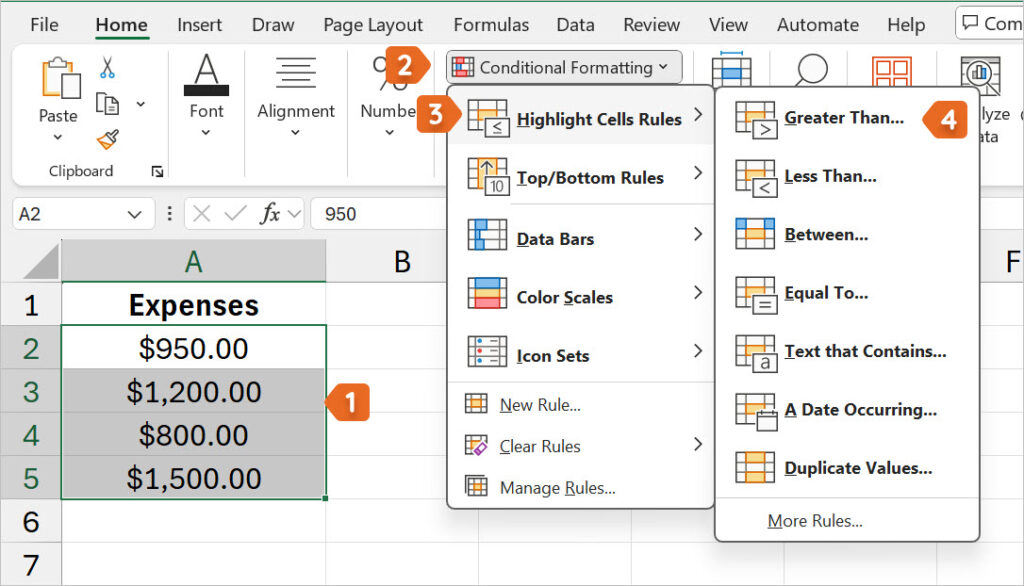
Task: Open the Conditional Formatting menu
Action: 563,67
